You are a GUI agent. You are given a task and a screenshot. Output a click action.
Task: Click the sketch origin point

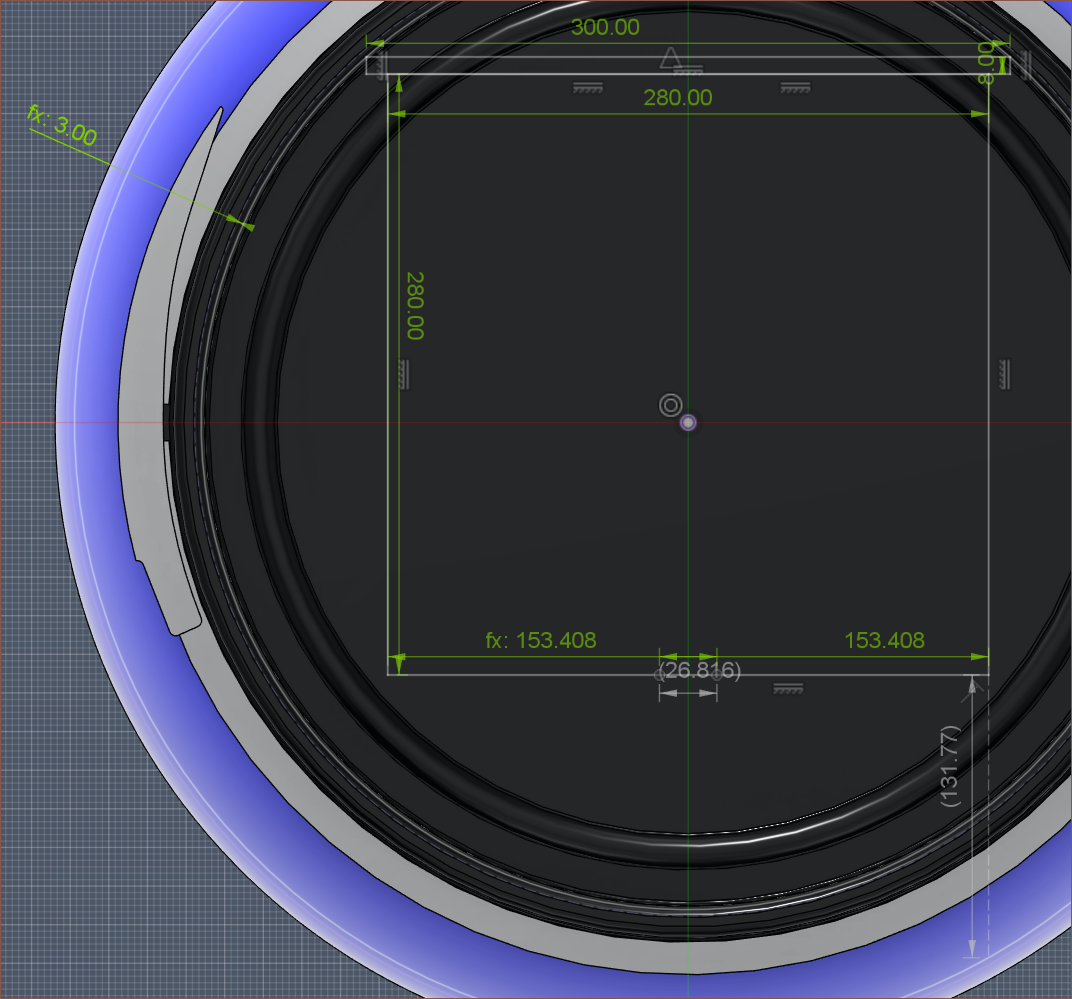688,423
